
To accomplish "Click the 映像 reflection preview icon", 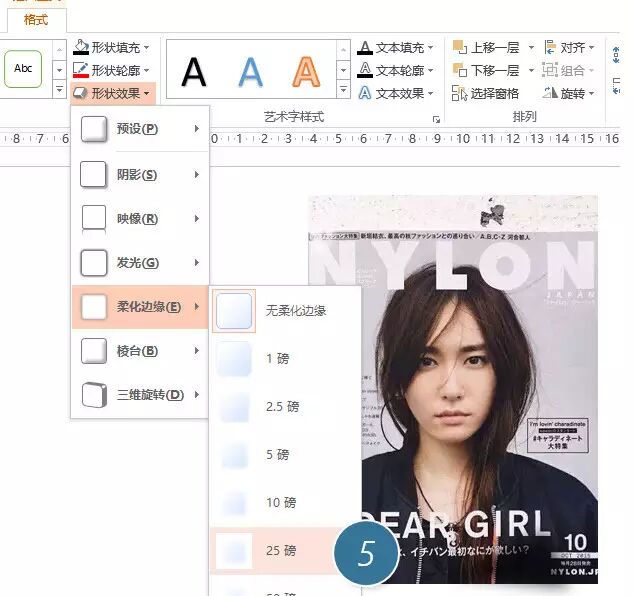I will click(94, 219).
